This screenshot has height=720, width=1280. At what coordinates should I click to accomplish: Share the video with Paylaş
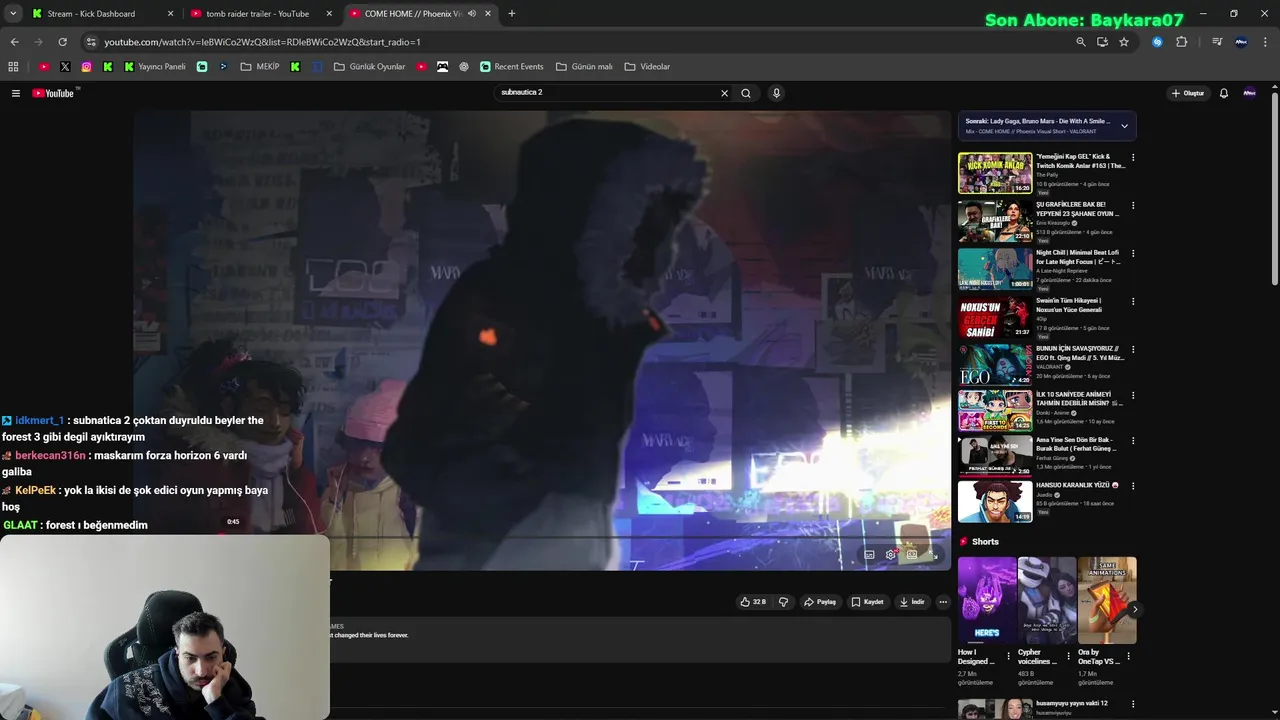pyautogui.click(x=820, y=602)
